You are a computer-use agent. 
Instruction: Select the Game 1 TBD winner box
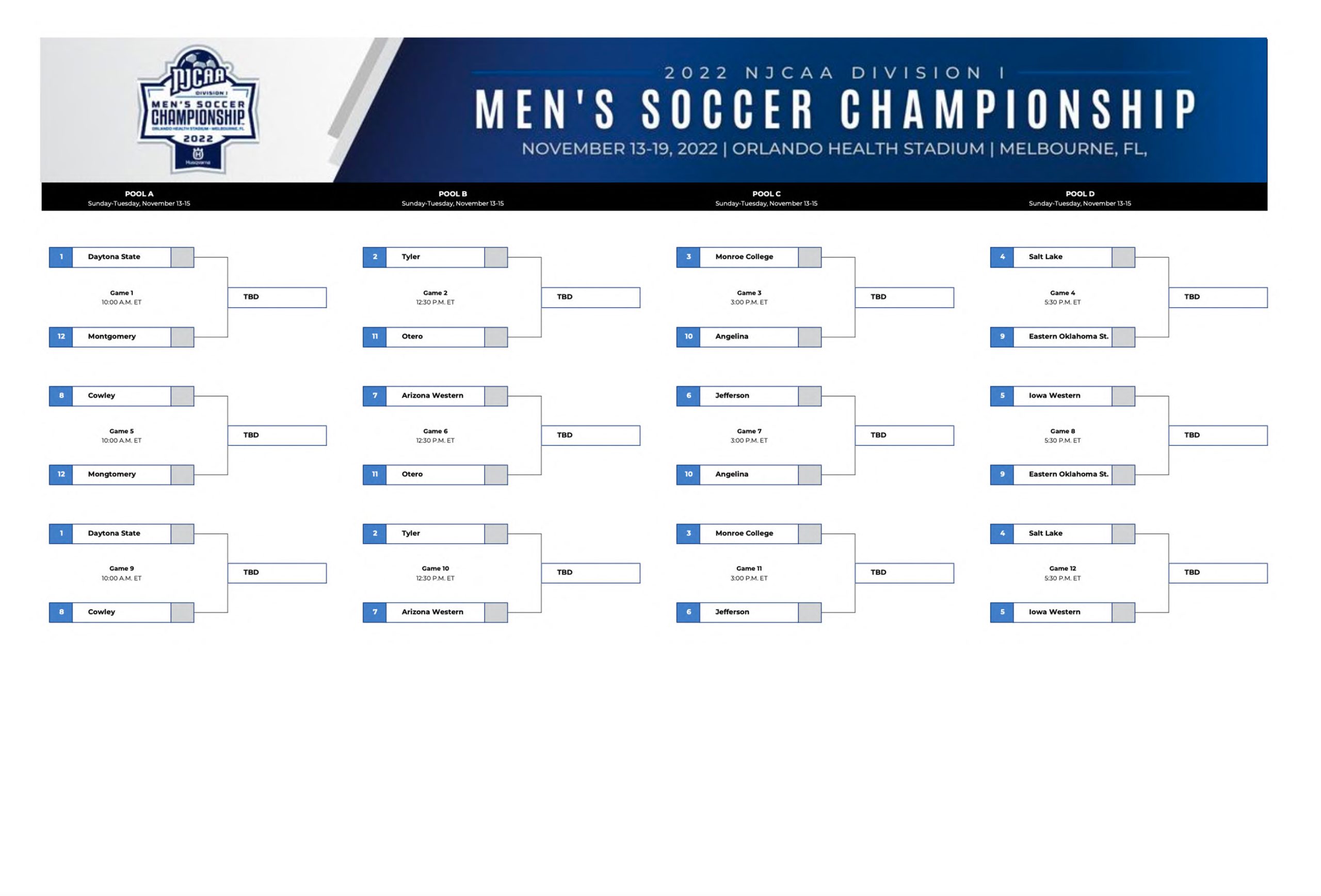(x=278, y=297)
